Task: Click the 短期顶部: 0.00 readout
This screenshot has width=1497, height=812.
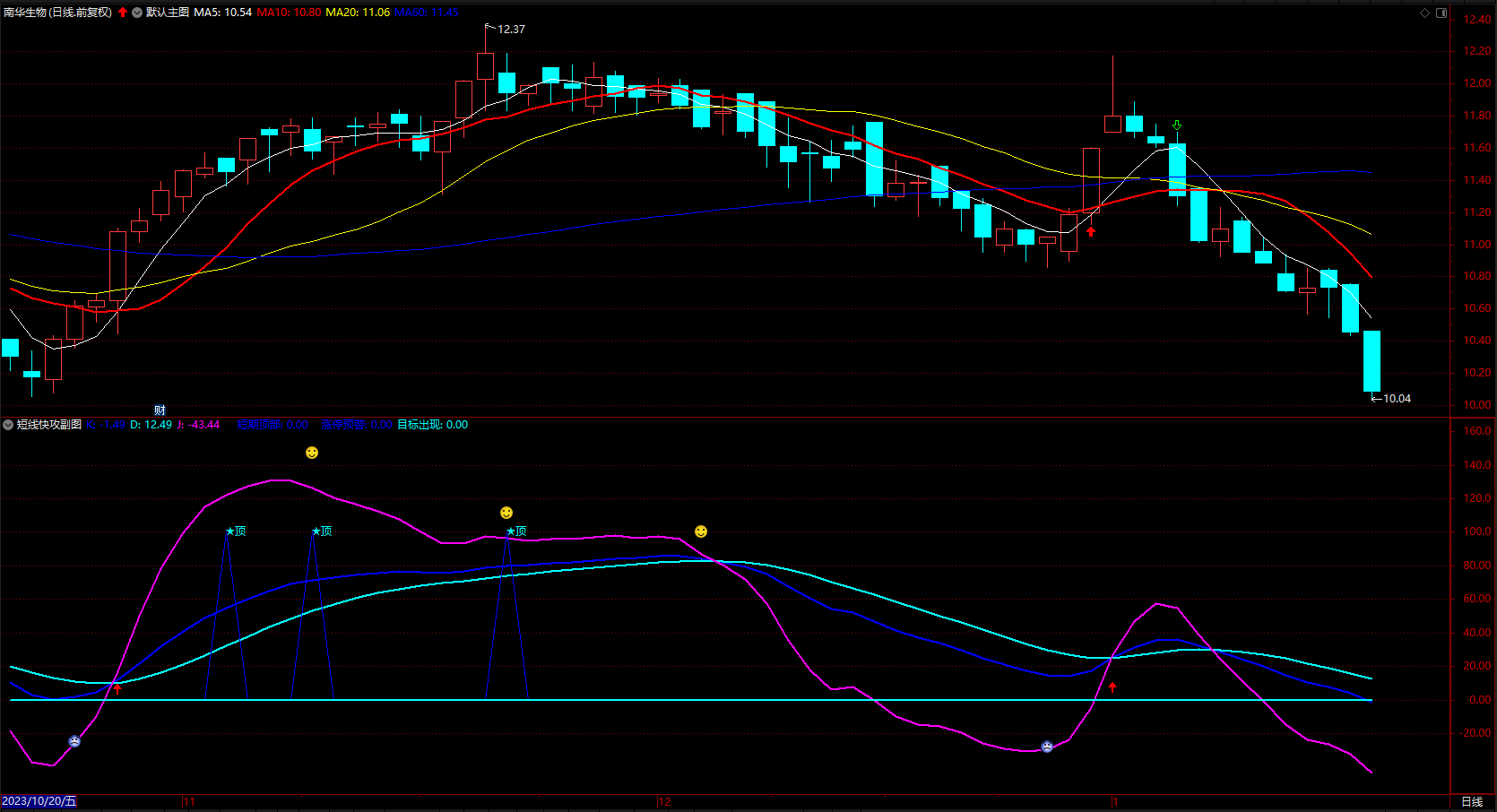Action: 273,425
